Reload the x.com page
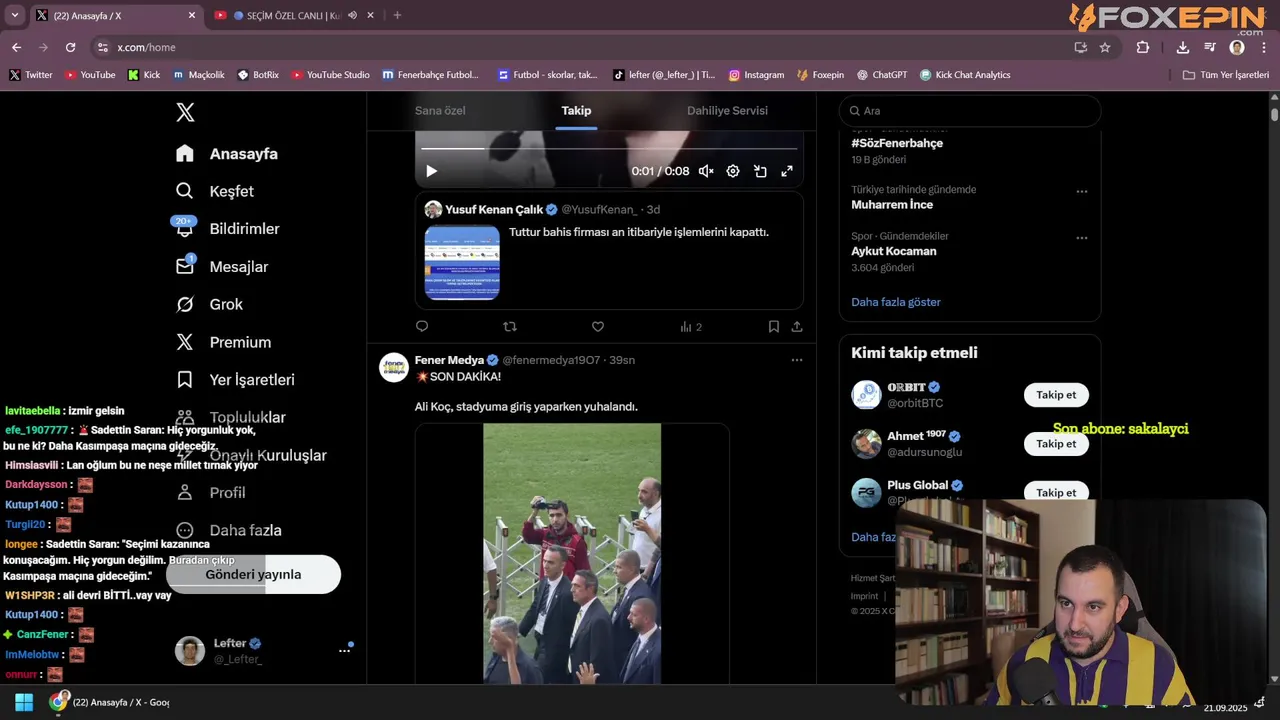Viewport: 1280px width, 720px height. [x=70, y=47]
